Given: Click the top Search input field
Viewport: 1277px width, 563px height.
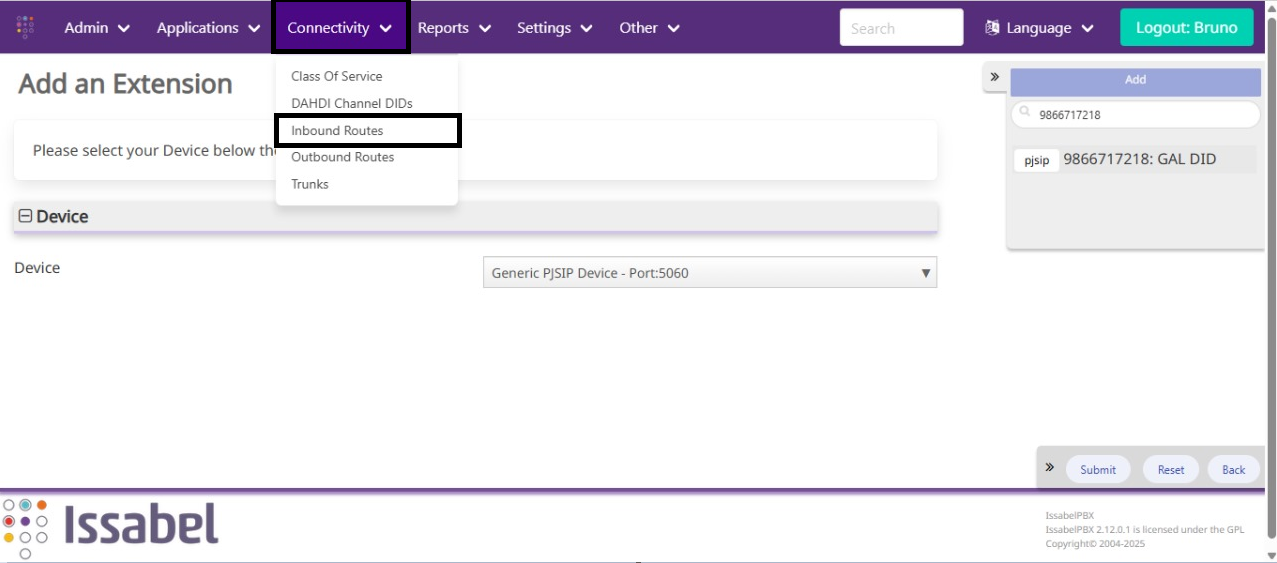Looking at the screenshot, I should point(900,28).
